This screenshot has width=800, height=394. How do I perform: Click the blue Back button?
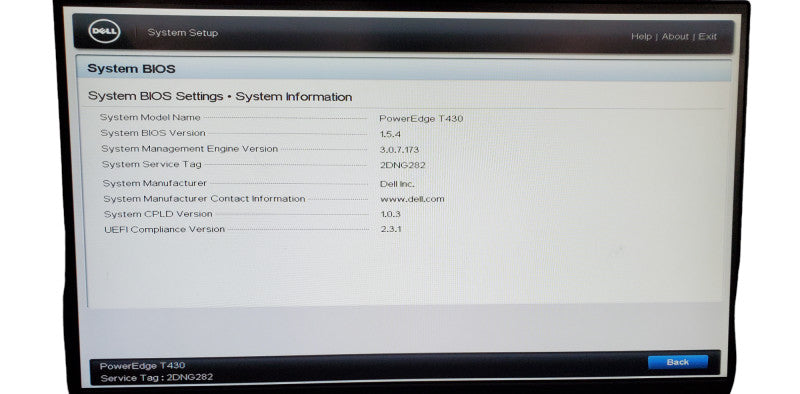pos(678,362)
